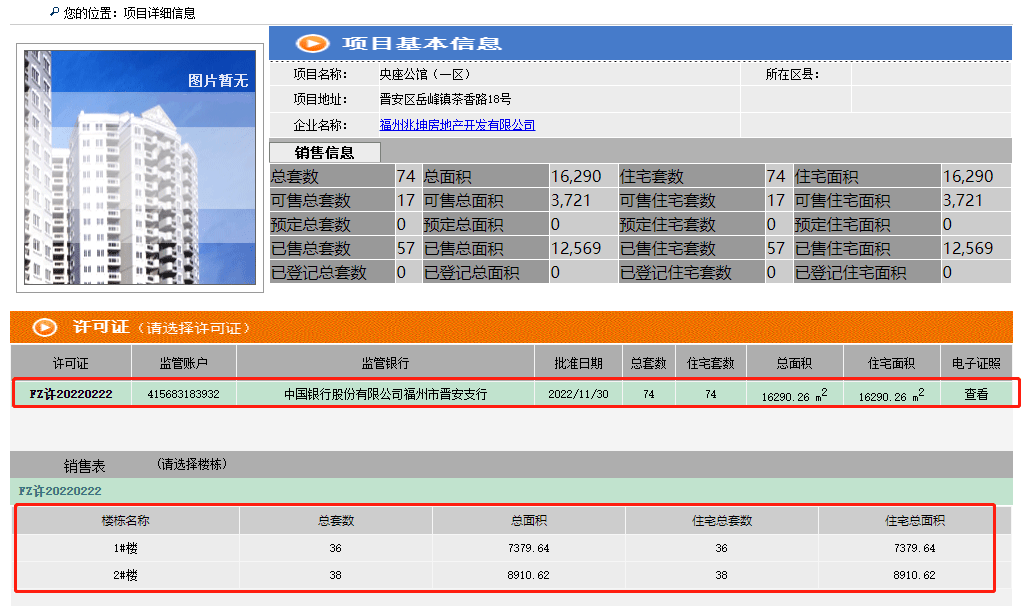The image size is (1021, 606).
Task: Click the 住宅总面积 column header
Action: pos(915,521)
